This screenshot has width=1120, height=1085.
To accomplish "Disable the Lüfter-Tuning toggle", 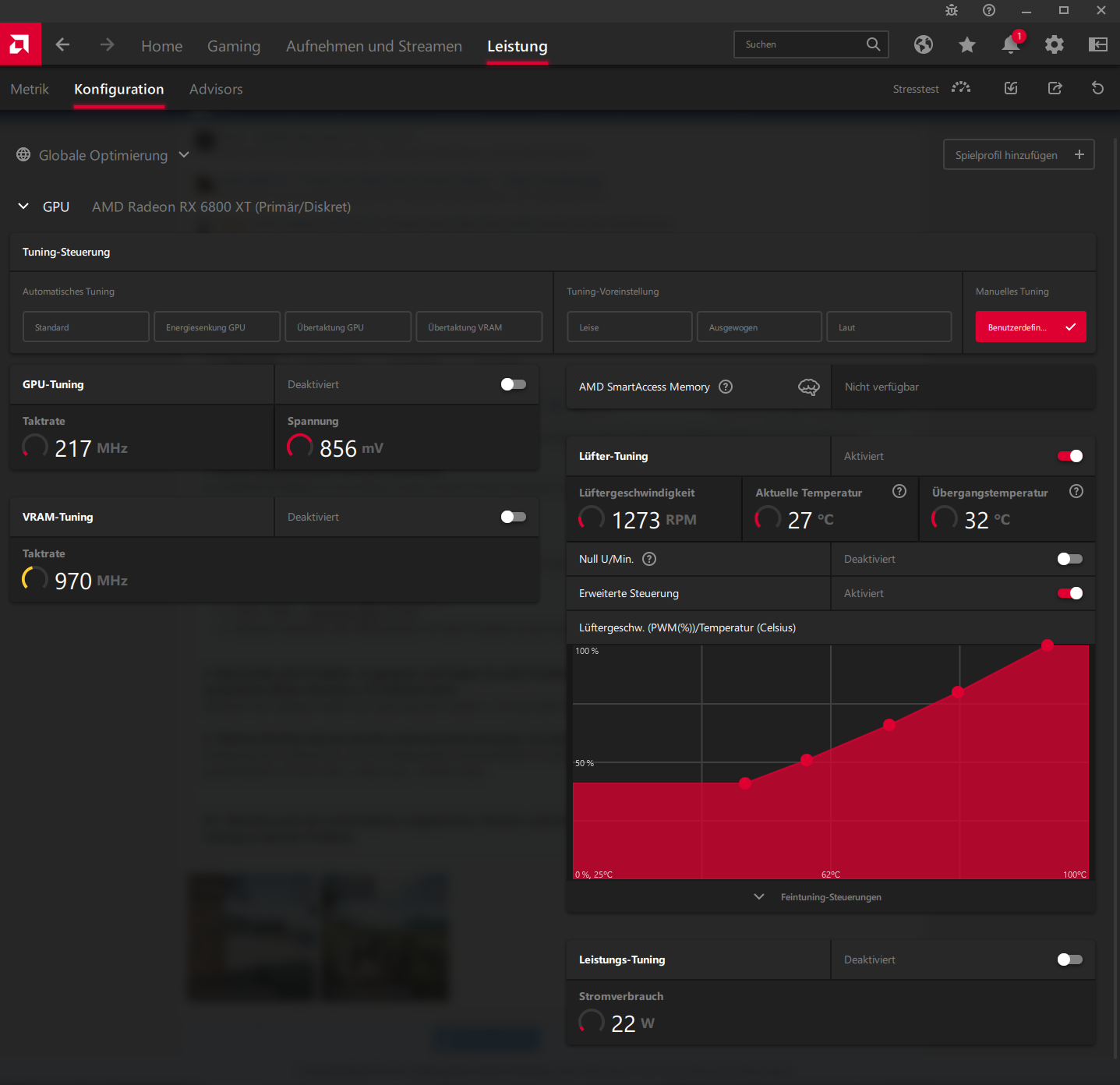I will (x=1070, y=456).
